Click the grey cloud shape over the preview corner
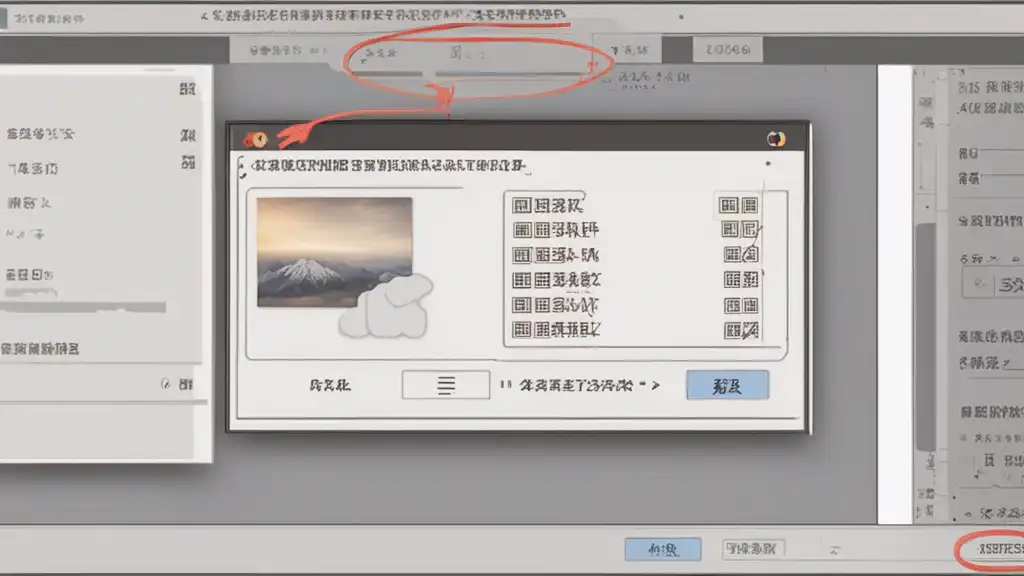This screenshot has width=1024, height=576. coord(387,306)
